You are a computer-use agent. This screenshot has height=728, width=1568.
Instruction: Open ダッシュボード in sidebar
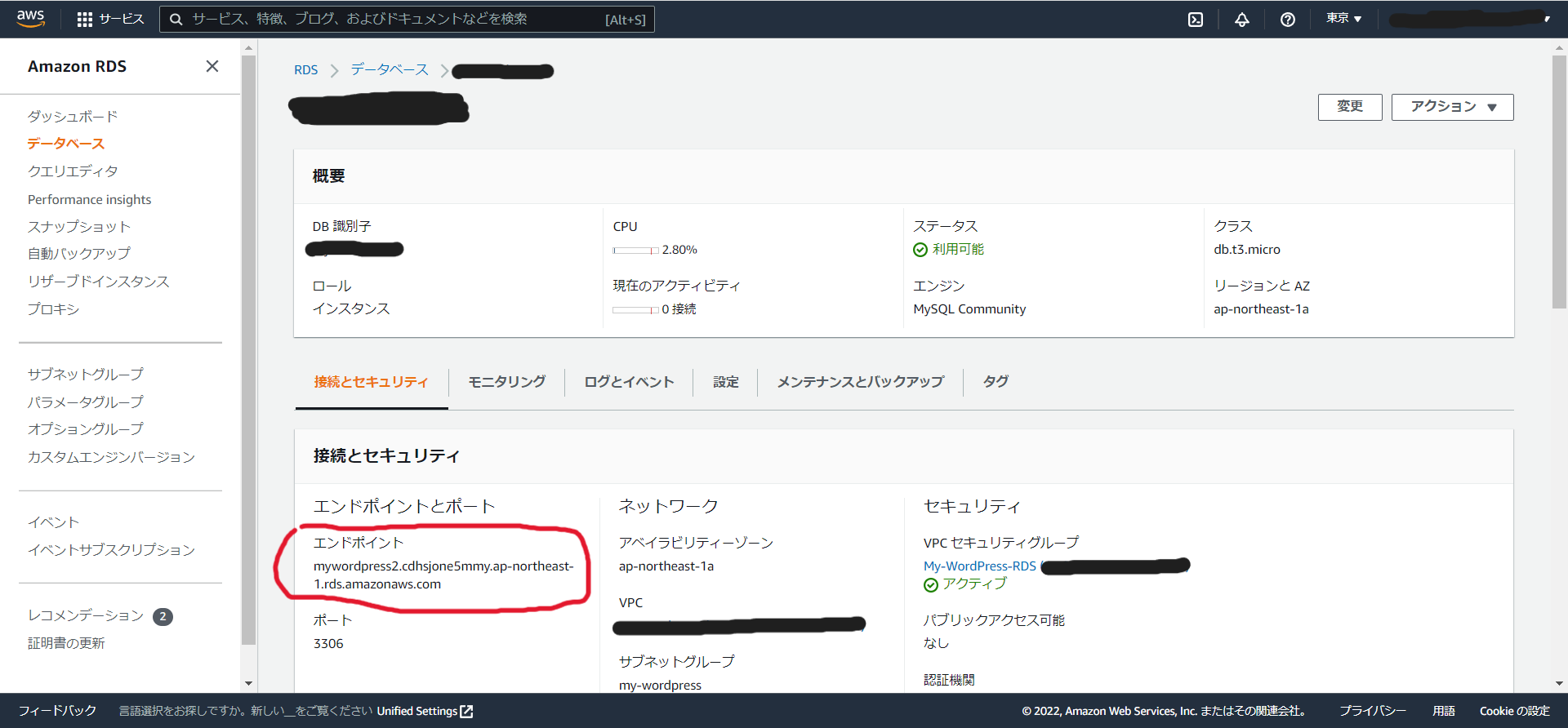[x=73, y=117]
